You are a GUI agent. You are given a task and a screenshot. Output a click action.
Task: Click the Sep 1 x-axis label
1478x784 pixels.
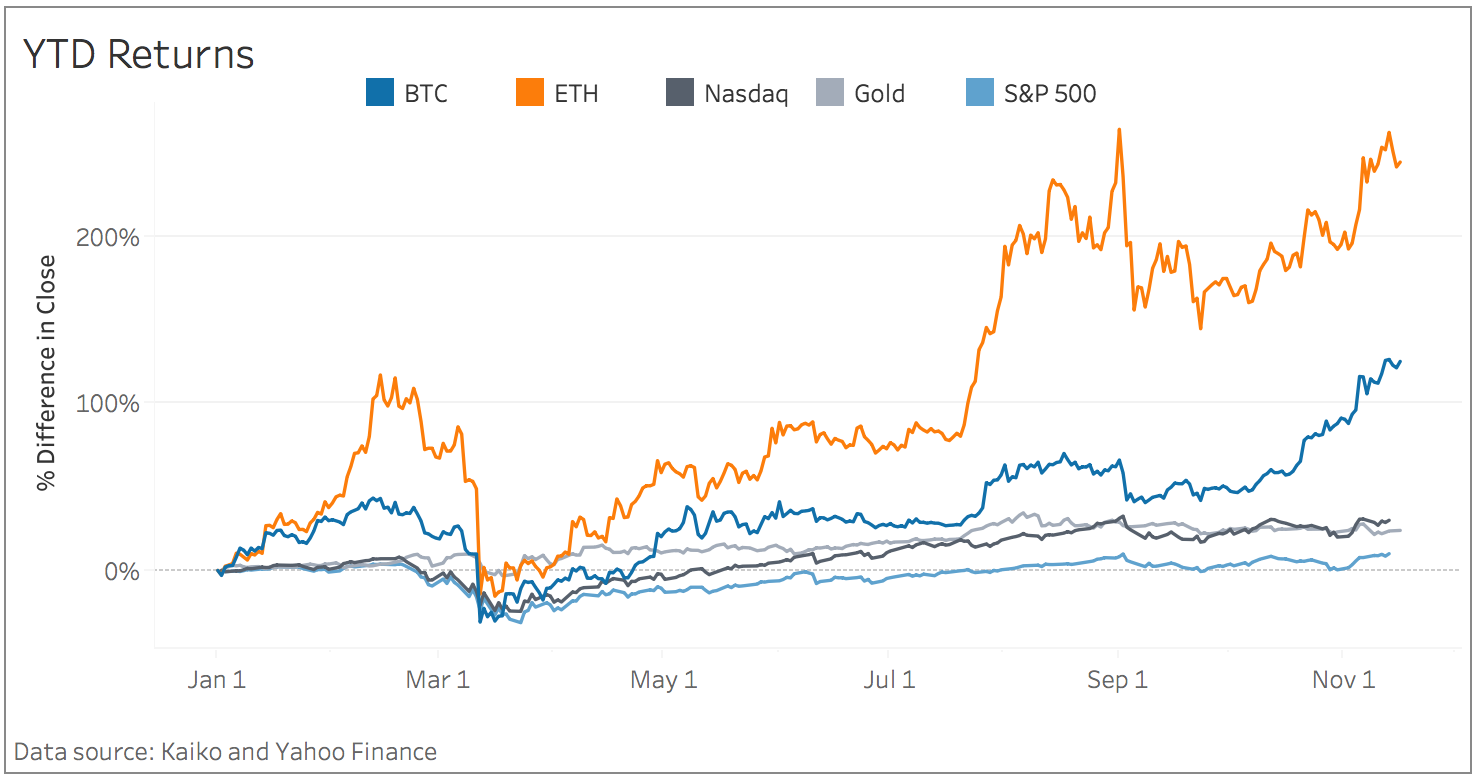click(x=1118, y=680)
